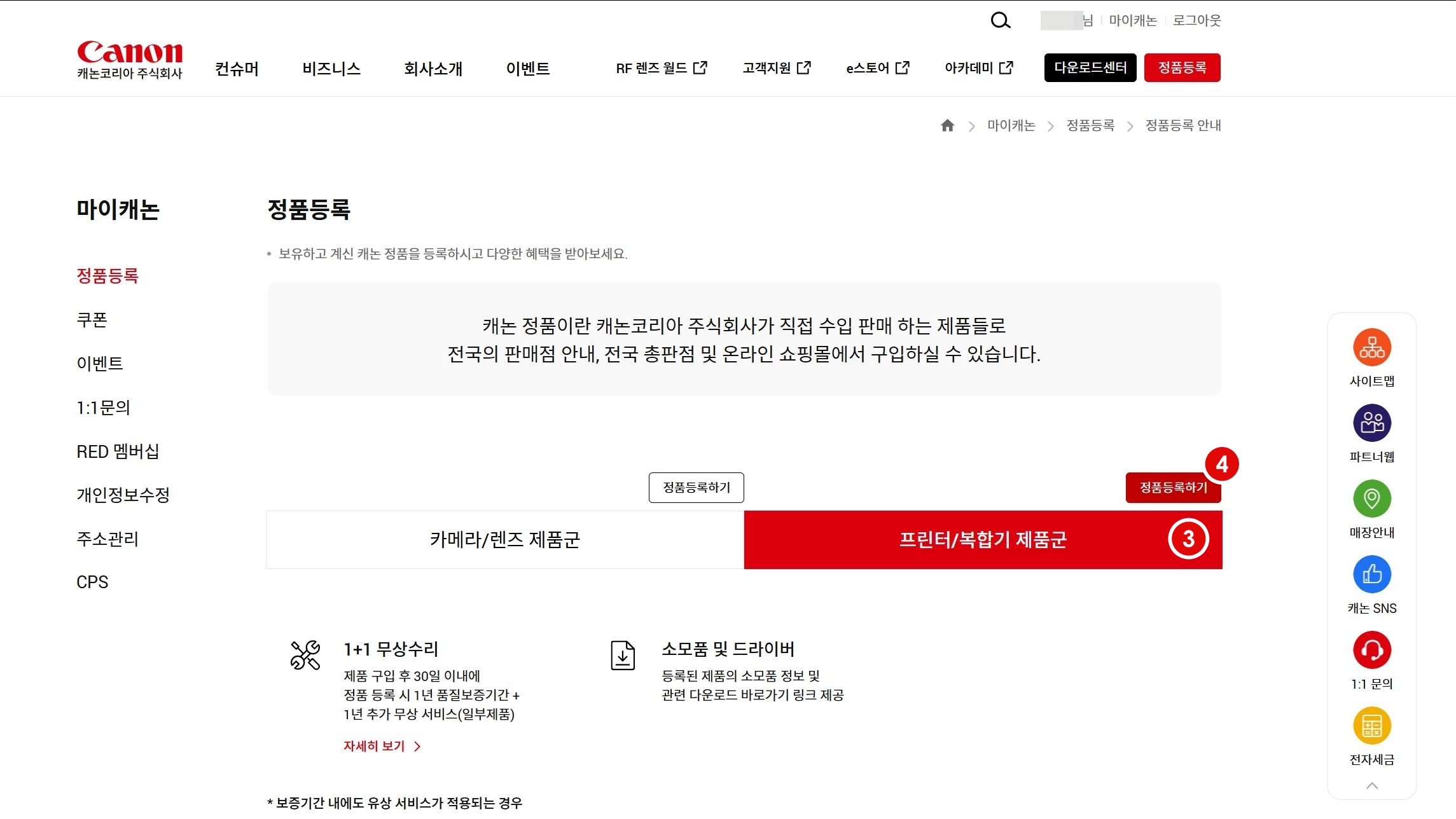
Task: Open the e스토어 external link icon
Action: point(903,67)
